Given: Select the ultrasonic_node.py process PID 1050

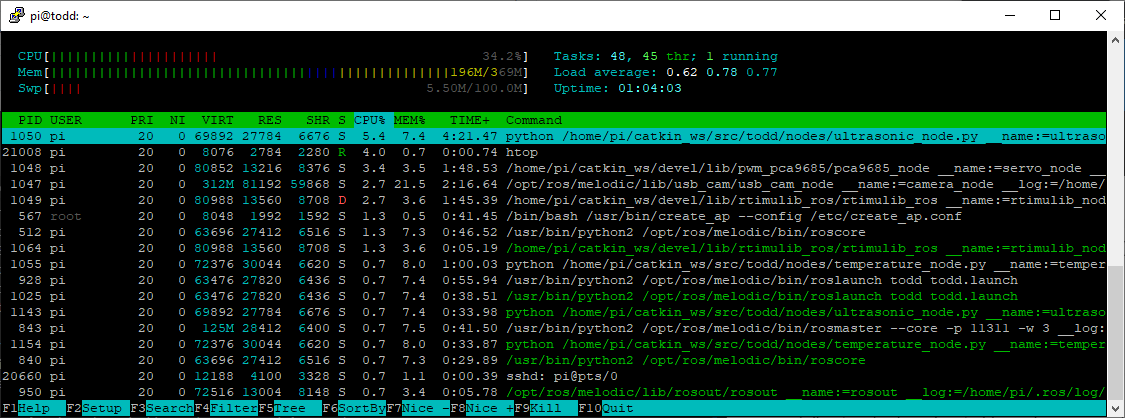Looking at the screenshot, I should tap(553, 136).
